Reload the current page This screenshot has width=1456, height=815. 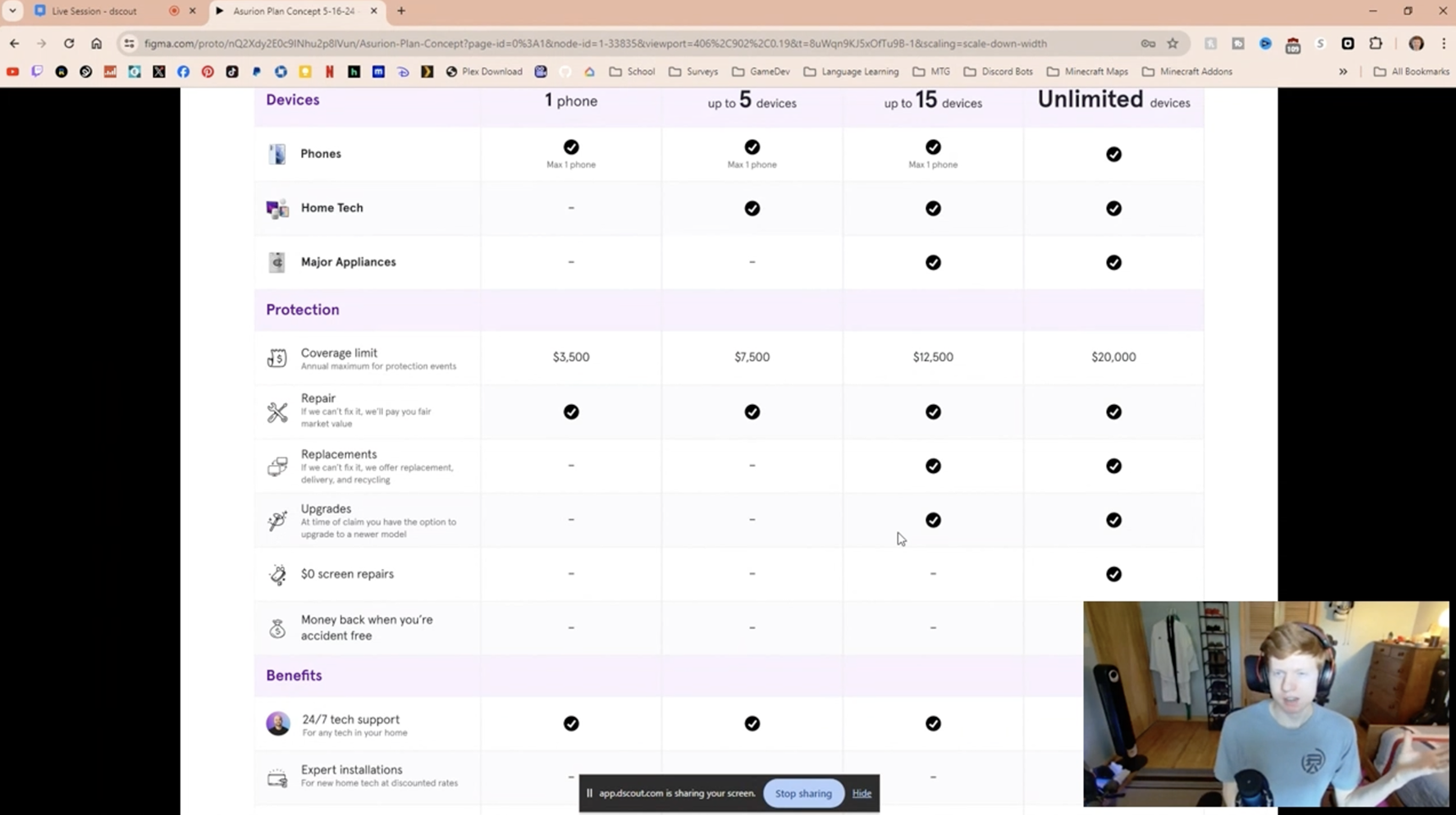(x=69, y=44)
